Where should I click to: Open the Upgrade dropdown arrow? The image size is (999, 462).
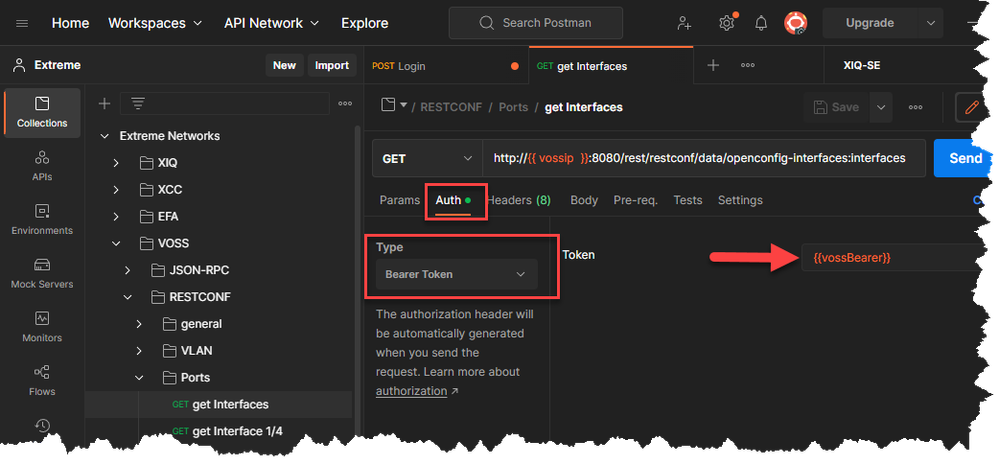click(x=930, y=24)
